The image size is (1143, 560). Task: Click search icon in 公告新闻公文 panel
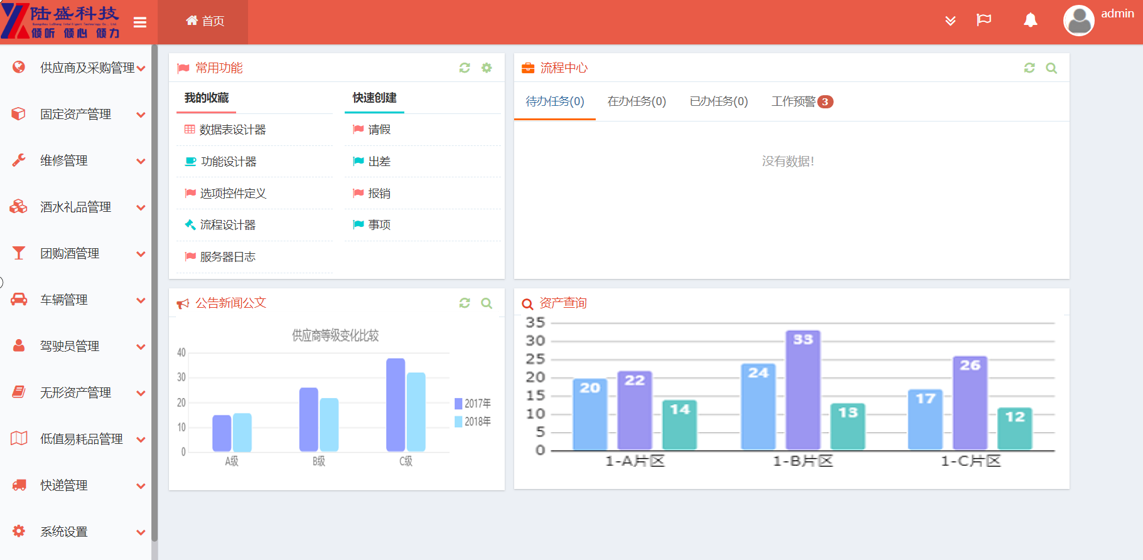coord(487,303)
